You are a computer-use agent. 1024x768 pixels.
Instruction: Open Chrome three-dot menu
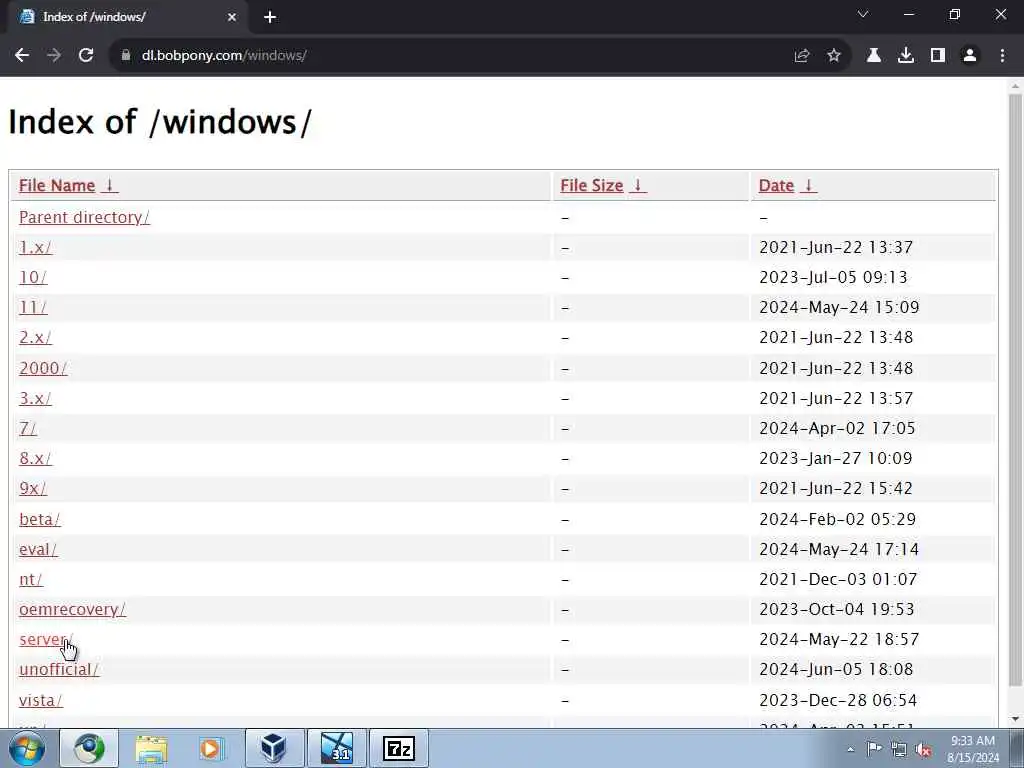click(x=1002, y=56)
